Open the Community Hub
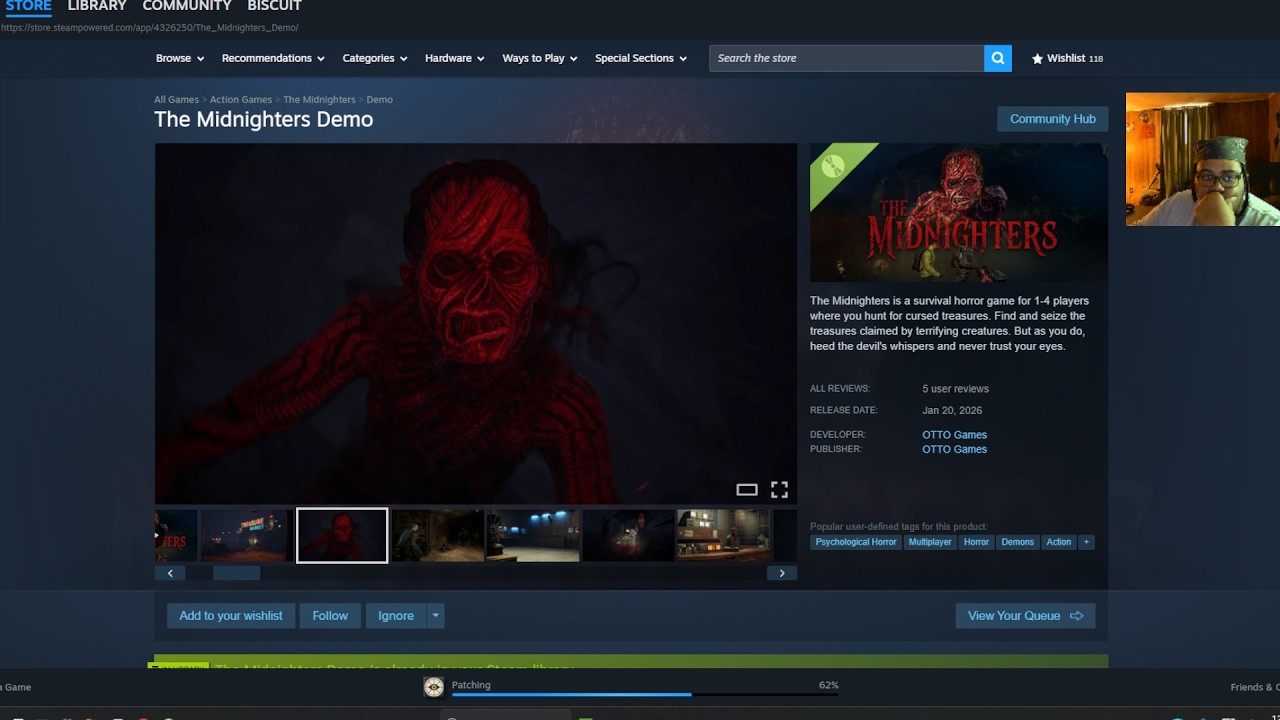The image size is (1280, 720). 1053,119
